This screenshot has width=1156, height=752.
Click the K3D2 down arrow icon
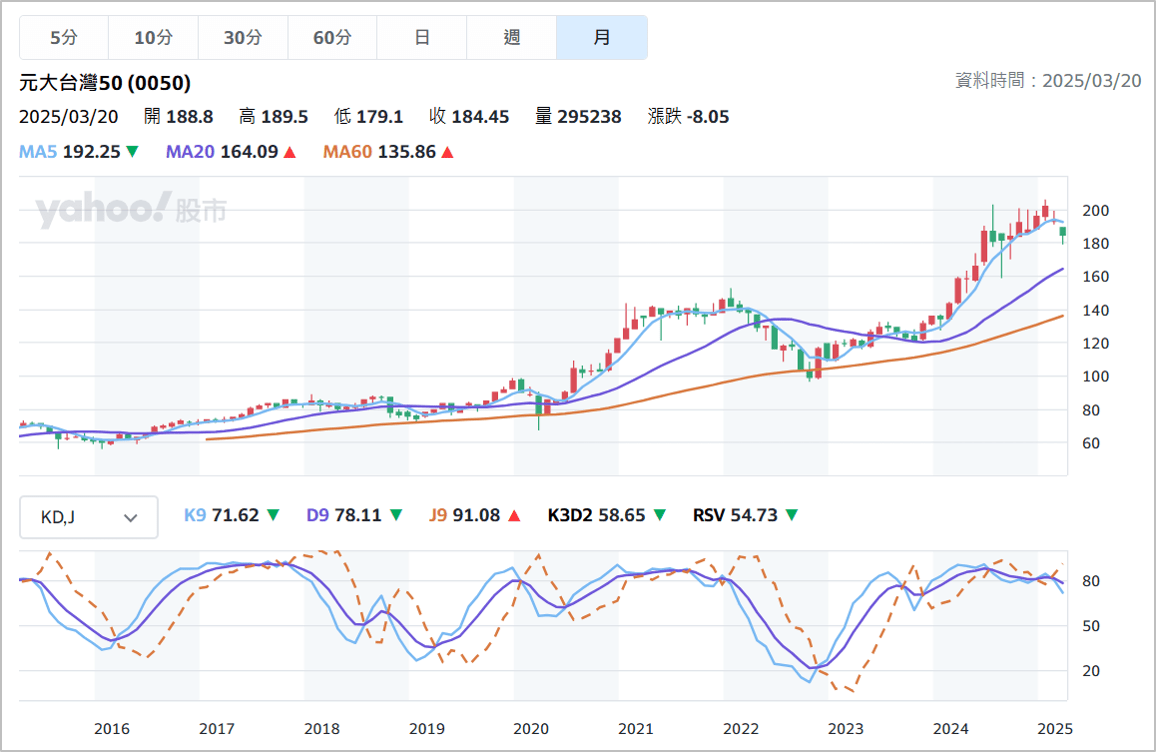point(659,513)
